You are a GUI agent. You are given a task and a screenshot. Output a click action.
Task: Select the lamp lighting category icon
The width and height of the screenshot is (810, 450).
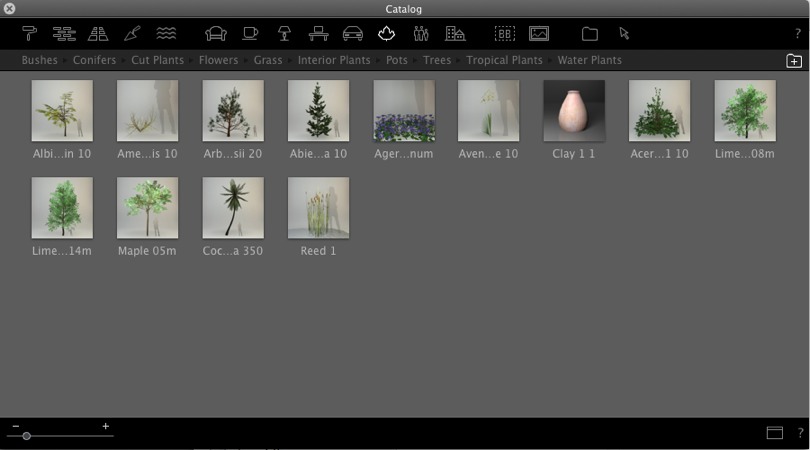(x=284, y=34)
